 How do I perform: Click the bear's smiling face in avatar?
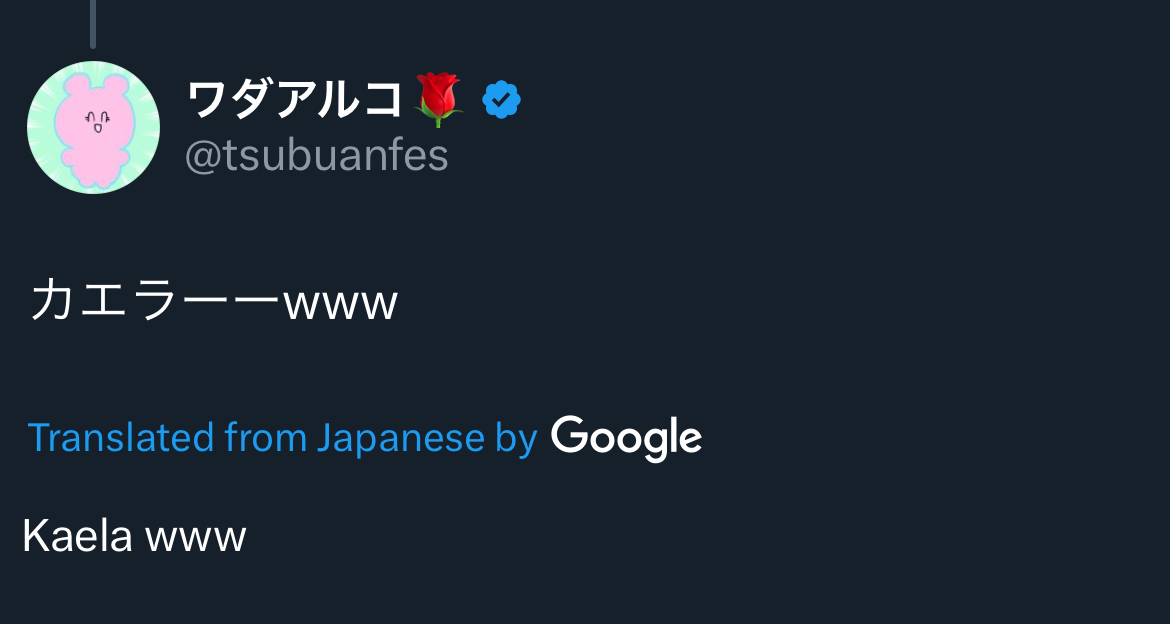[x=96, y=121]
